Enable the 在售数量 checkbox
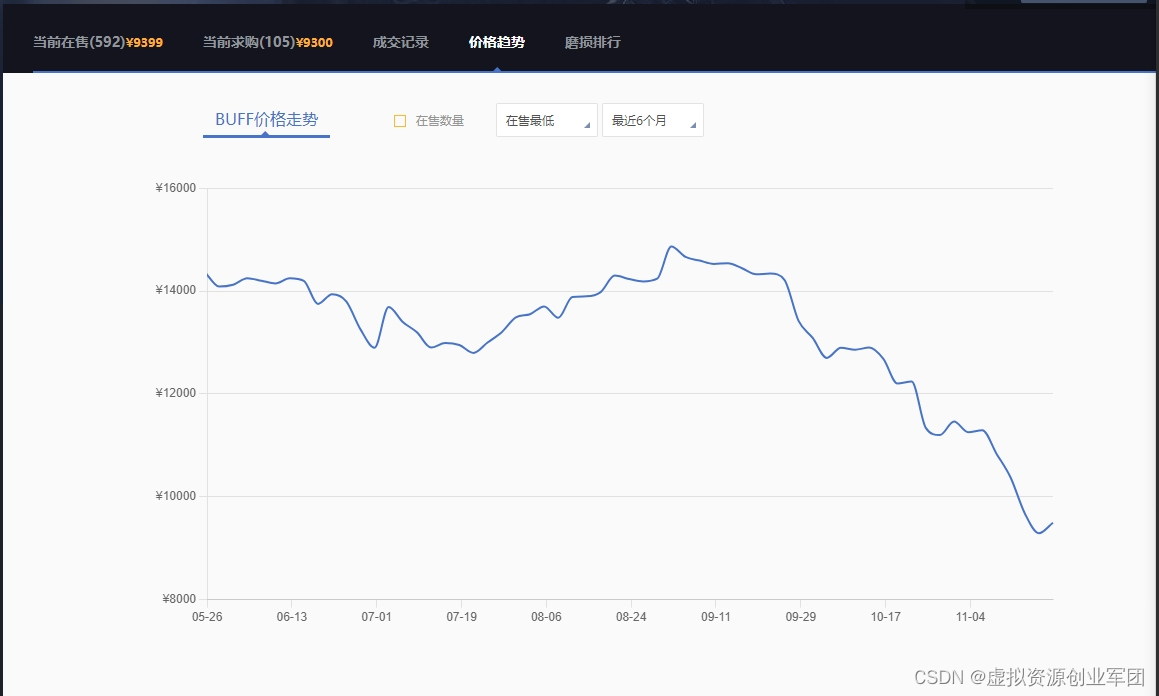Viewport: 1159px width, 696px height. (400, 121)
